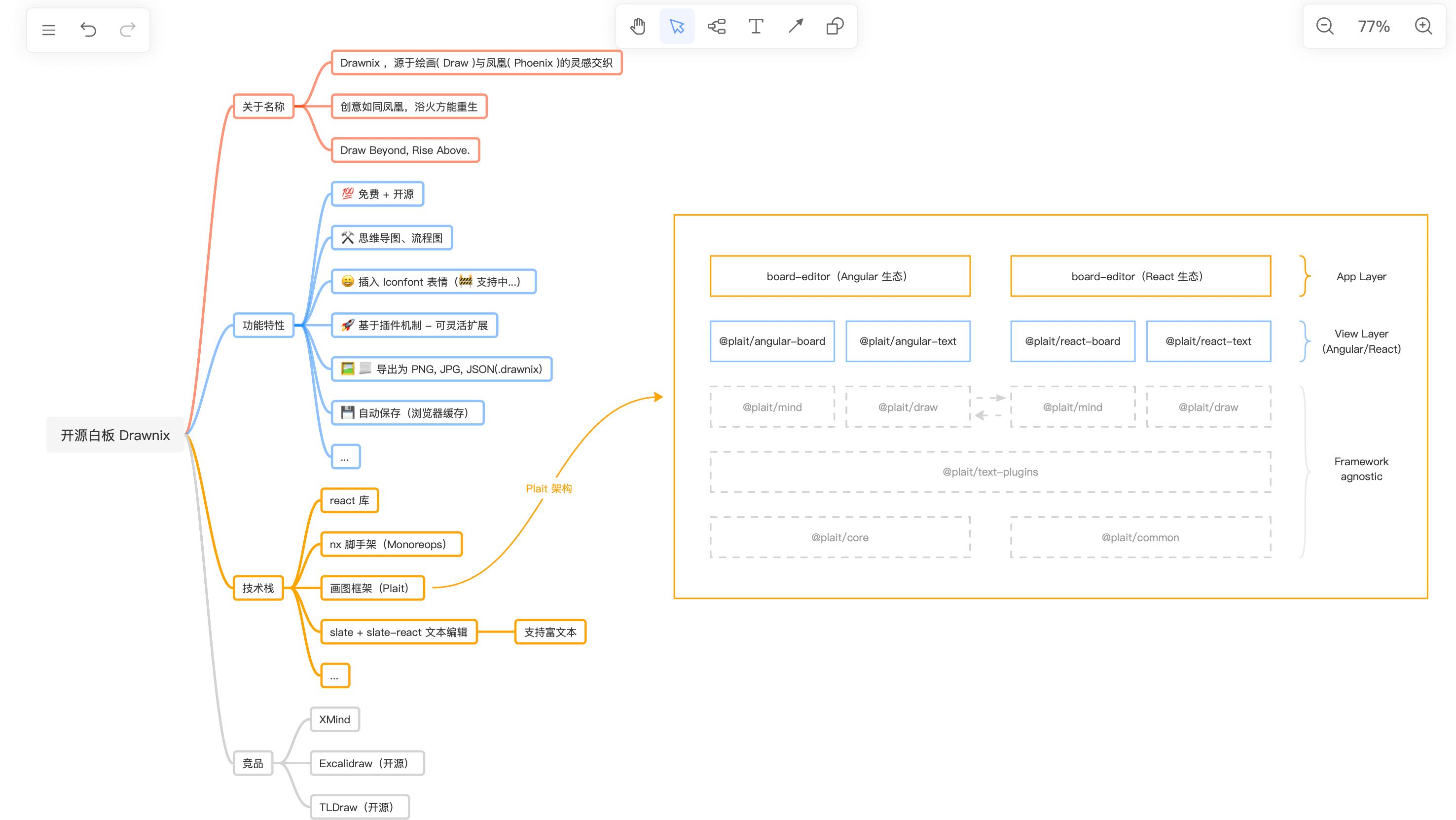Select the 功能特性 branch node
This screenshot has width=1456, height=820.
tap(263, 325)
